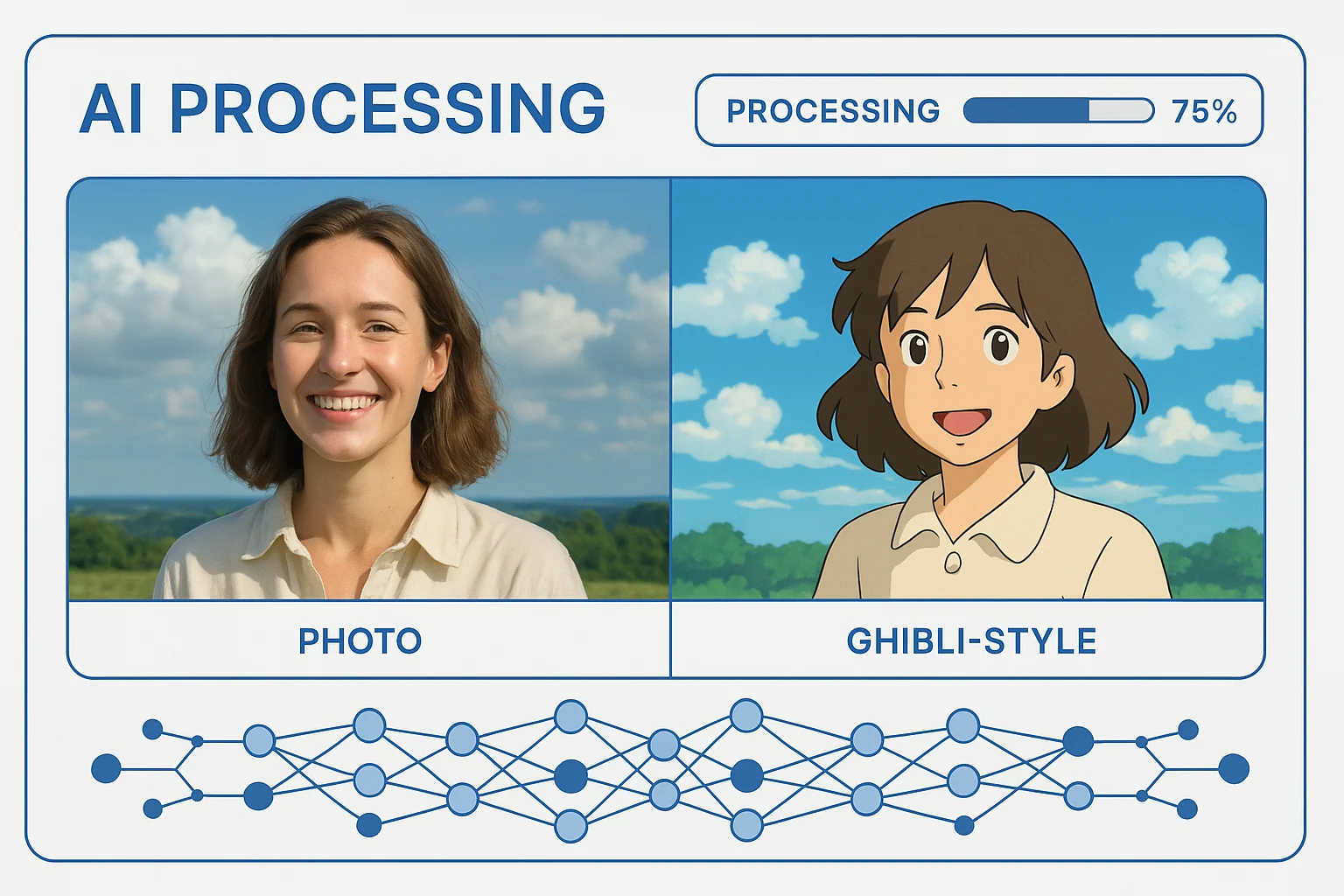Click the small dark lower-left input node

pos(152,808)
